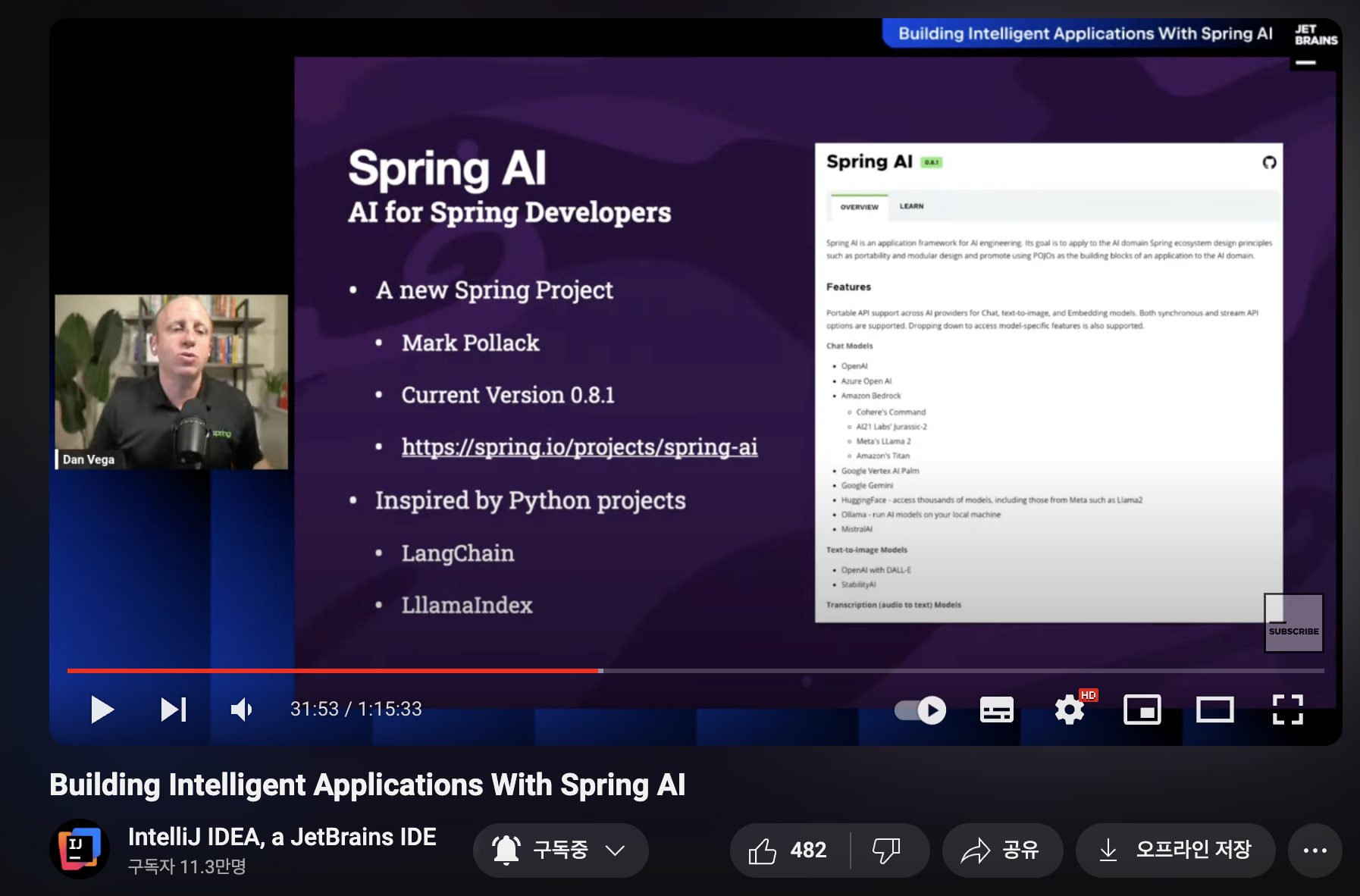Viewport: 1360px width, 896px height.
Task: Open the more actions ellipsis menu
Action: point(1315,851)
